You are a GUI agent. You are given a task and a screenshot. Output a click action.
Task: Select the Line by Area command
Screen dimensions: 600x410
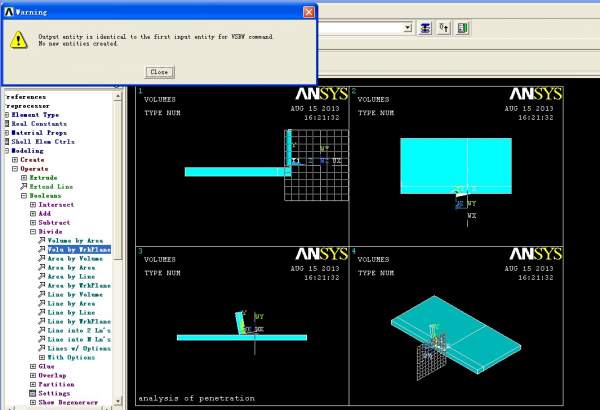point(71,304)
